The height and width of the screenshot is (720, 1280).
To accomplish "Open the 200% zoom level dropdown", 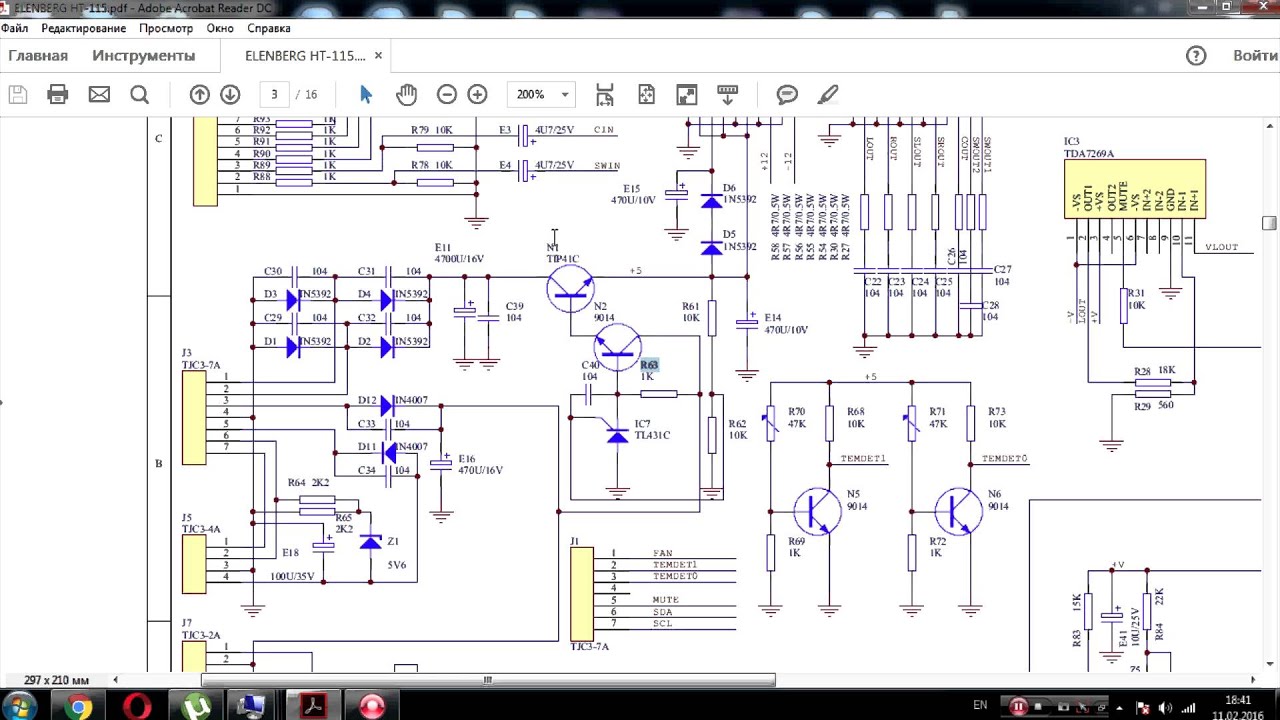I will point(541,95).
